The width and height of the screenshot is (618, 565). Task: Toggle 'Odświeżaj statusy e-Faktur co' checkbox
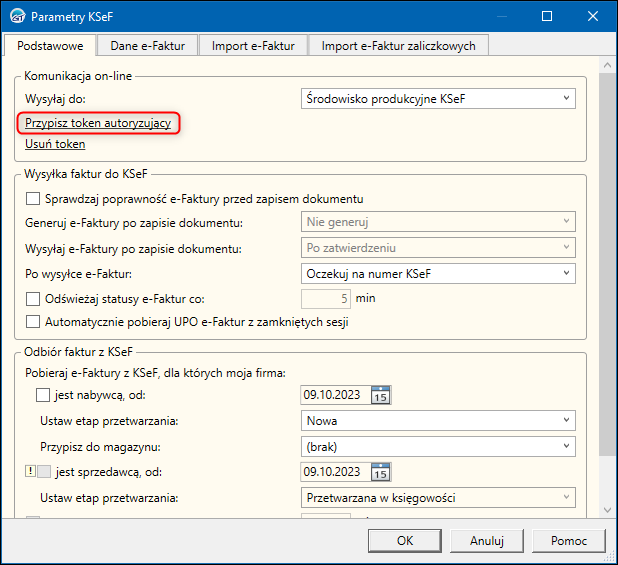(x=33, y=298)
